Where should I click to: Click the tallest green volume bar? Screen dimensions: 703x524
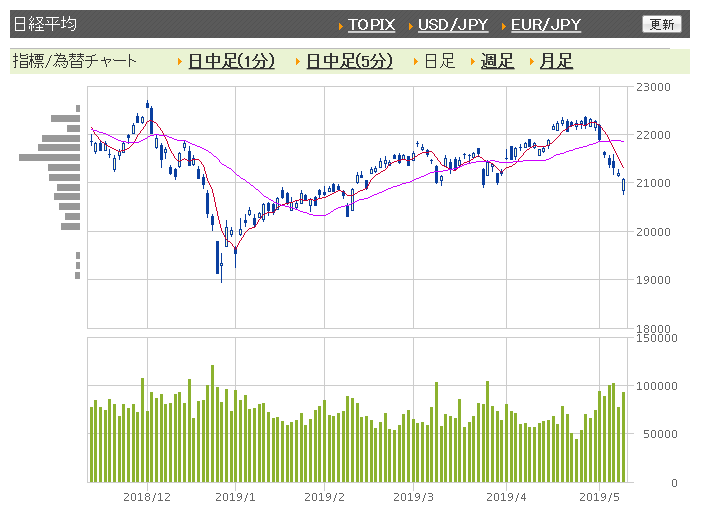pos(213,424)
